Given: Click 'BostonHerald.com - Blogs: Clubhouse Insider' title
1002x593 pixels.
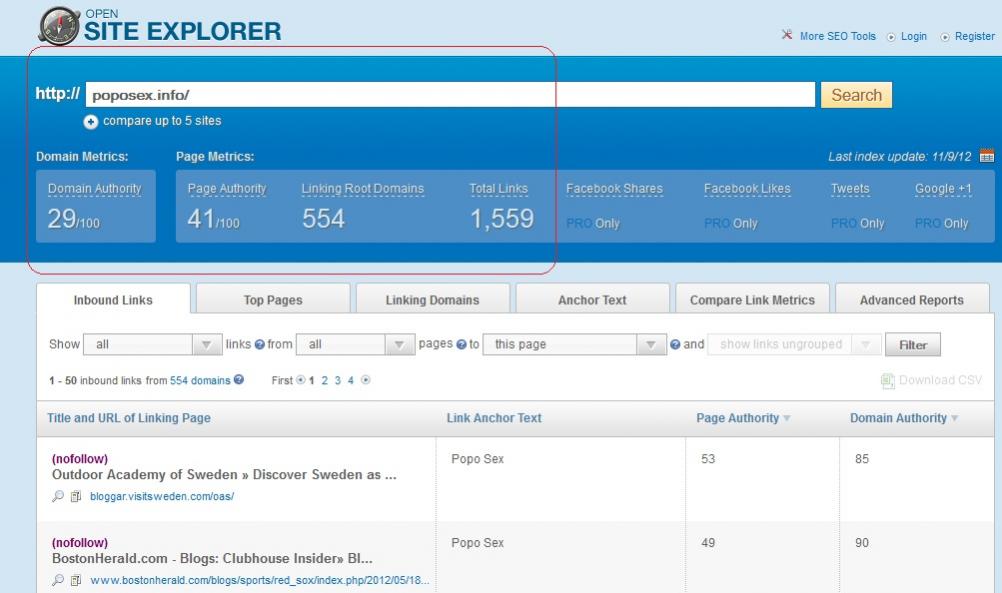Looking at the screenshot, I should (x=212, y=558).
